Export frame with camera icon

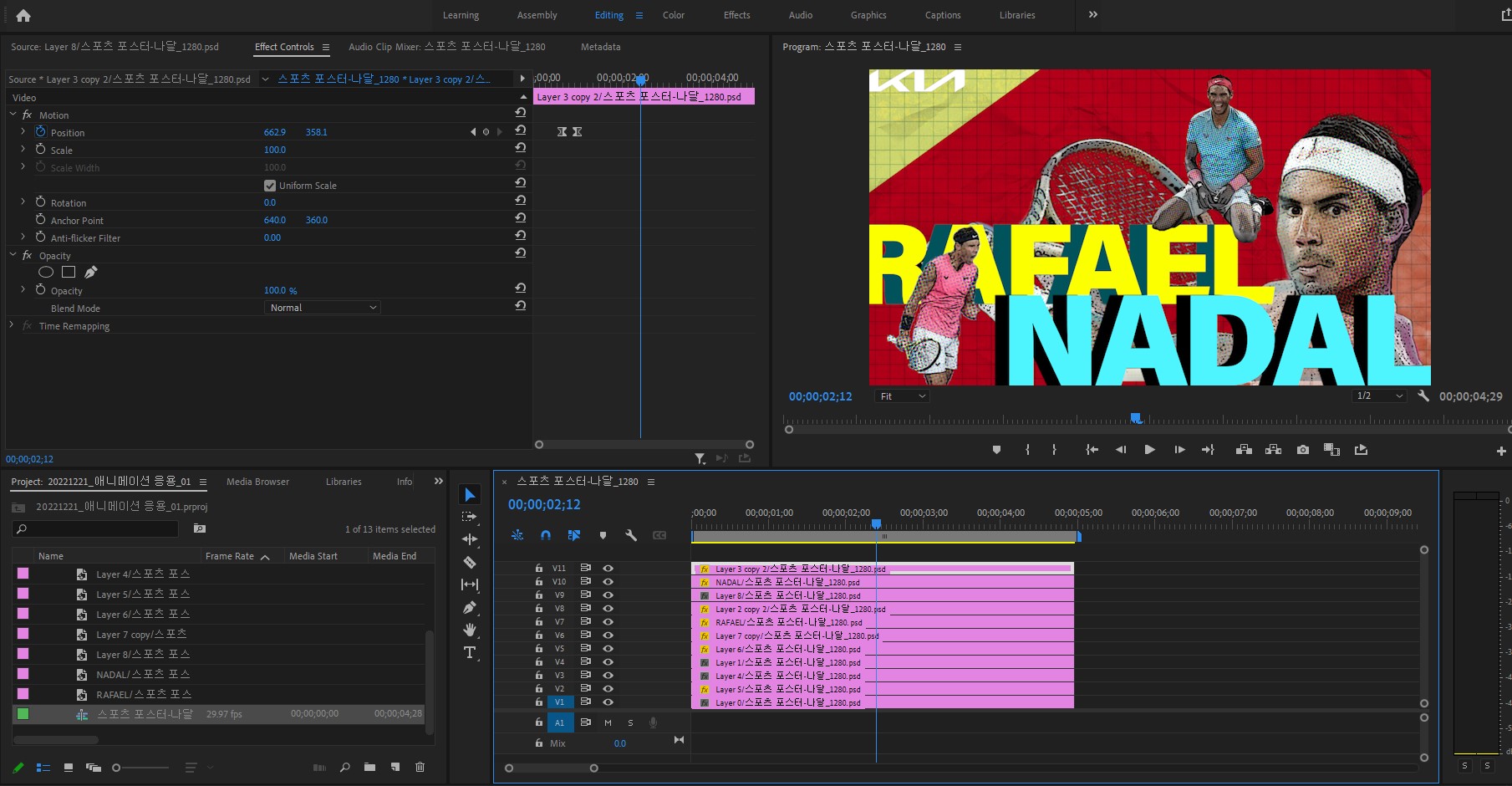[x=1303, y=450]
